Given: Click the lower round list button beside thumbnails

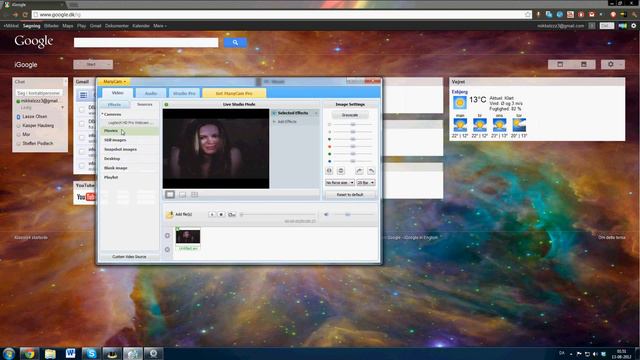Looking at the screenshot, I should [x=167, y=249].
